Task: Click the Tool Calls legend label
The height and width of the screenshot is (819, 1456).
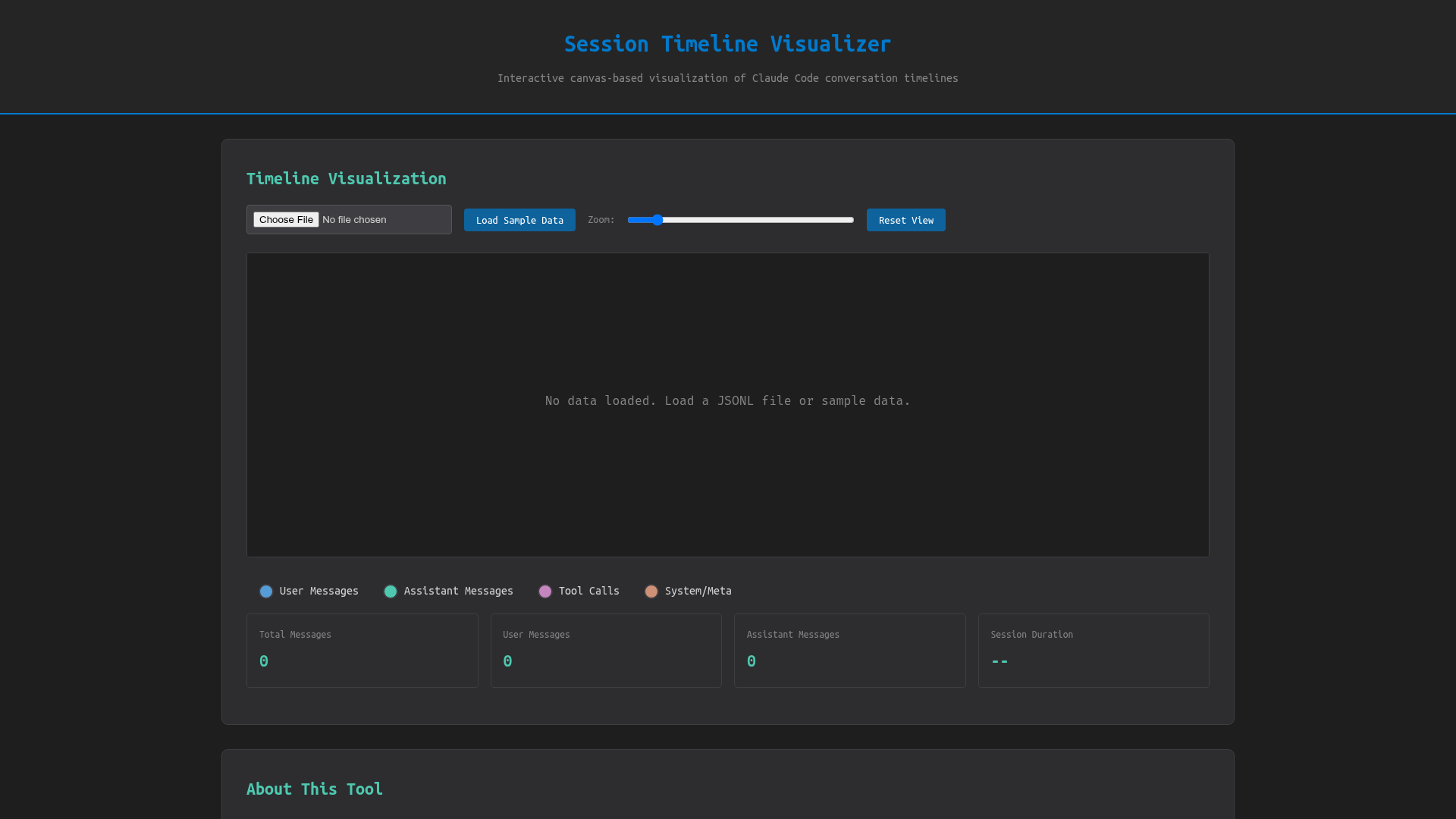Action: click(x=588, y=591)
